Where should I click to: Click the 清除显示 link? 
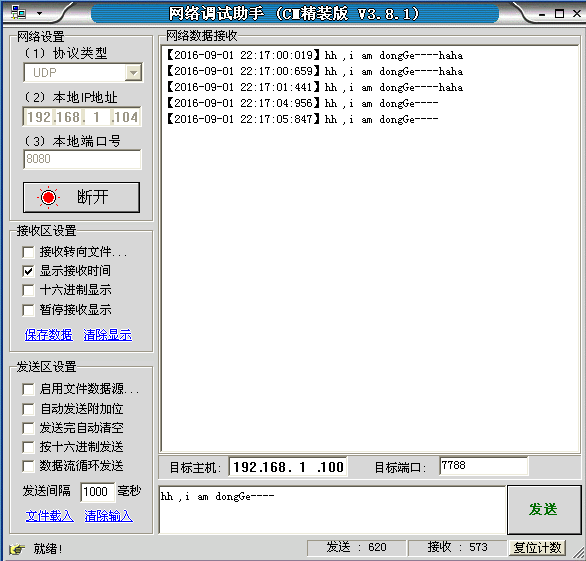coord(107,335)
